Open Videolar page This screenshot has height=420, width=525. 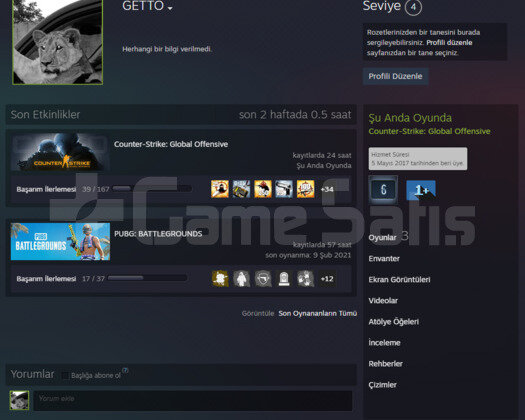[383, 301]
